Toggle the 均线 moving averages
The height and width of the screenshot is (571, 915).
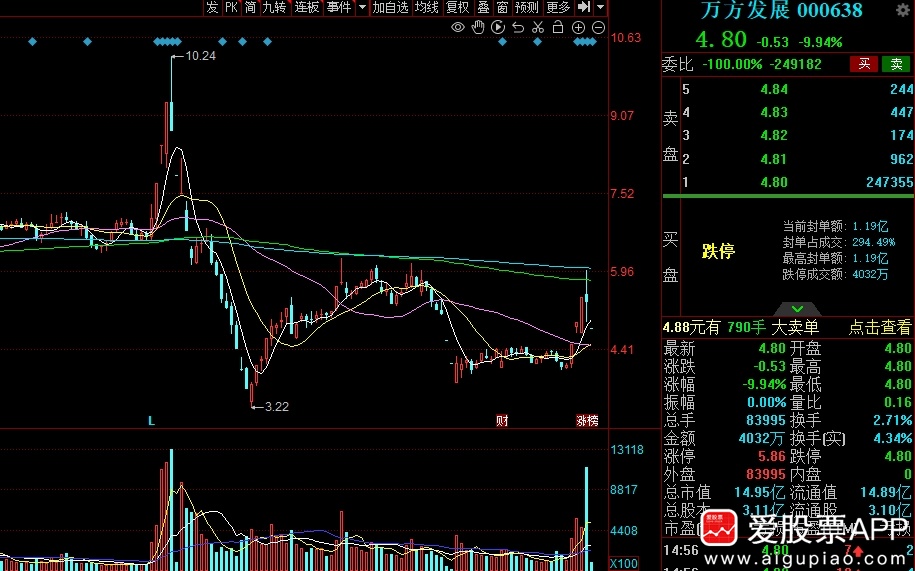click(427, 7)
